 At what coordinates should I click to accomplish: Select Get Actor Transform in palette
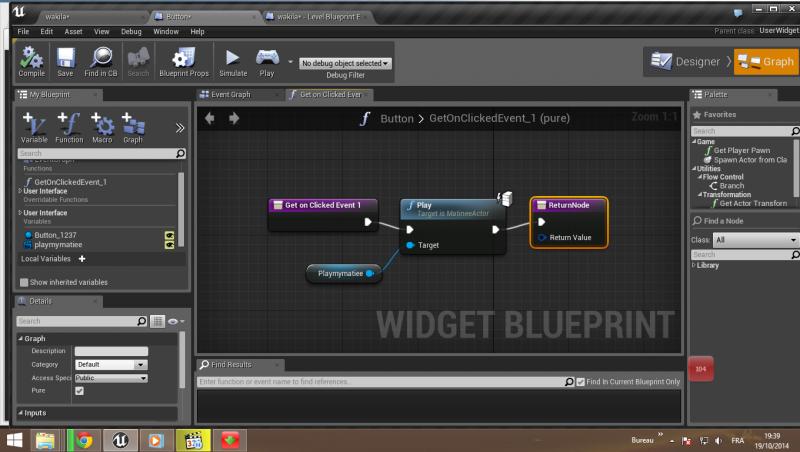click(x=753, y=203)
